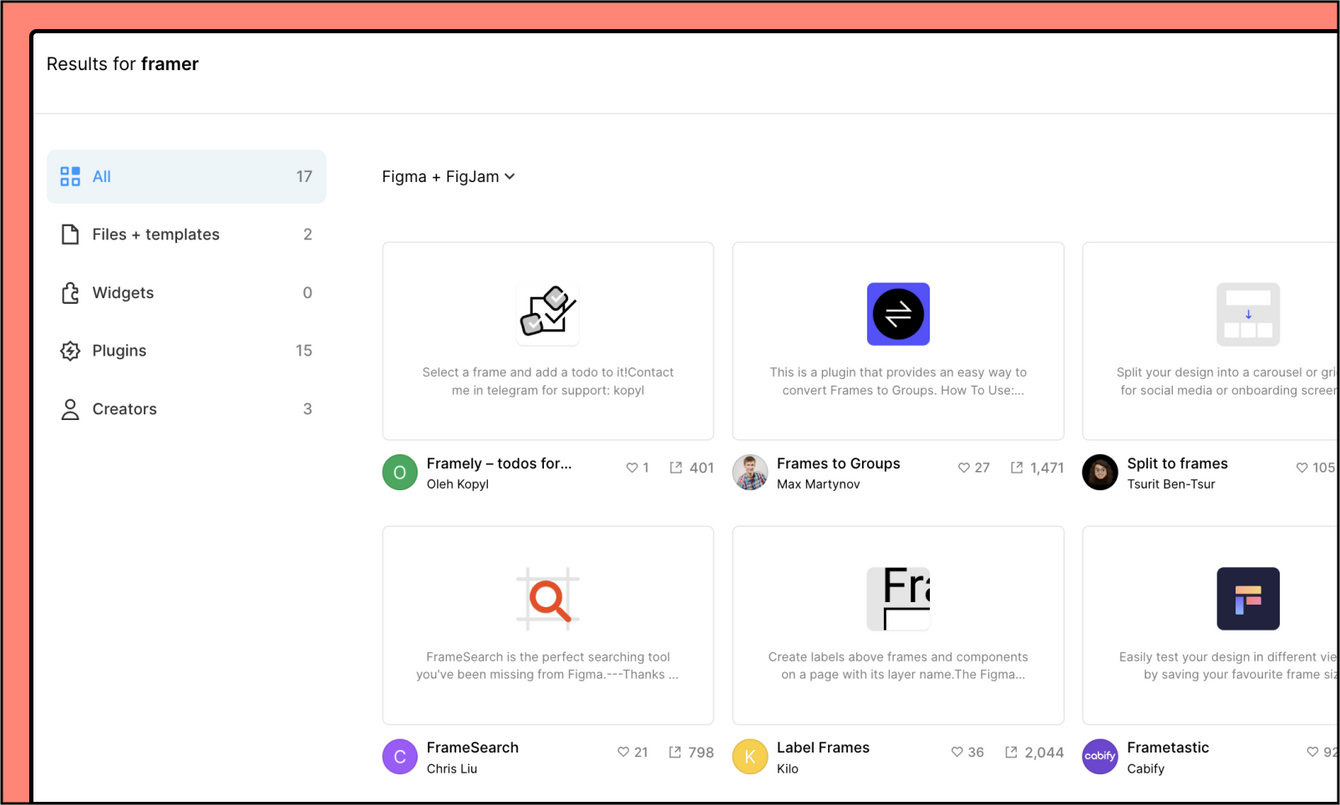This screenshot has height=805, width=1340.
Task: Click the Split to frames description text
Action: point(1228,381)
